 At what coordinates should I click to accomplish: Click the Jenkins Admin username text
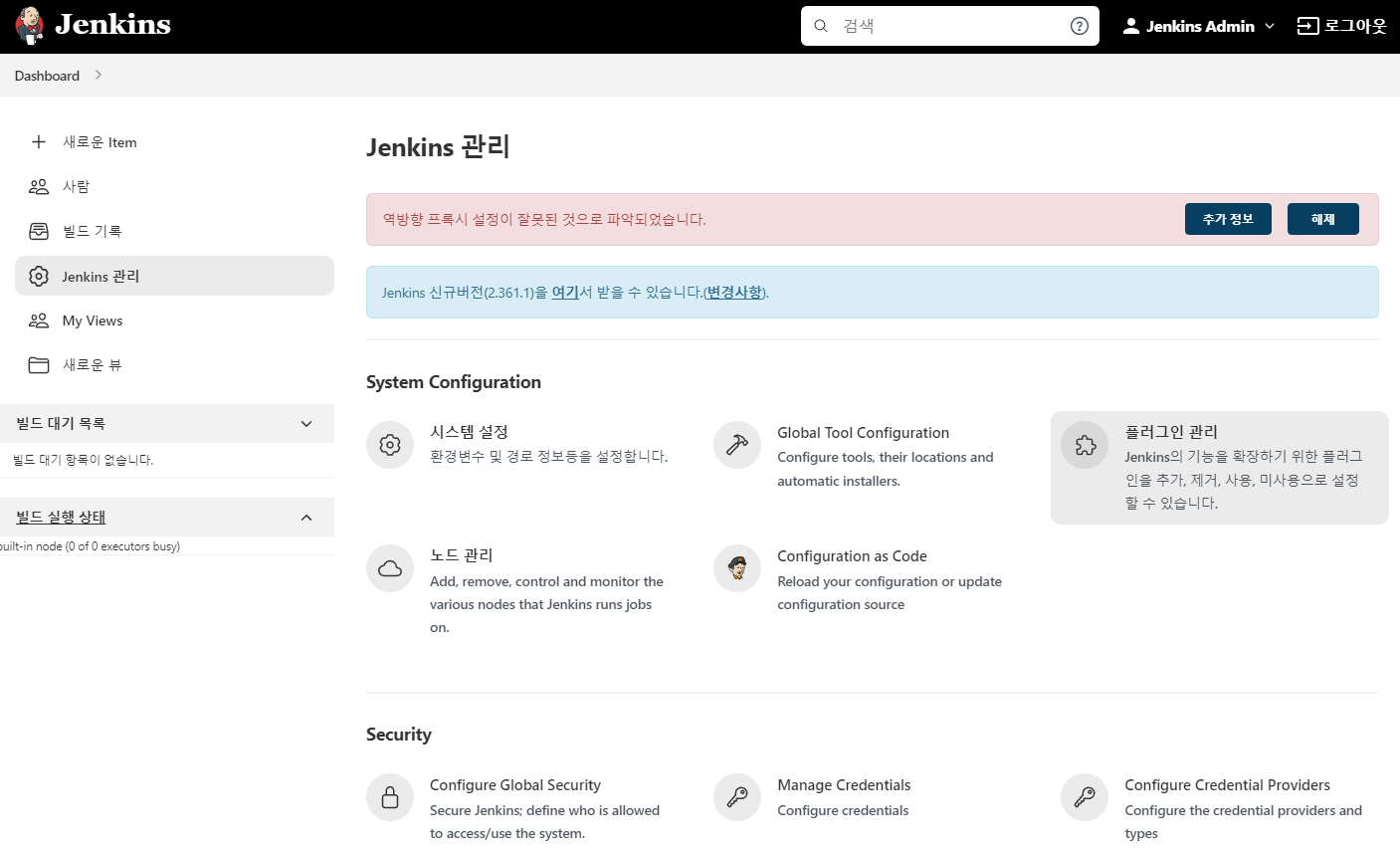point(1200,26)
